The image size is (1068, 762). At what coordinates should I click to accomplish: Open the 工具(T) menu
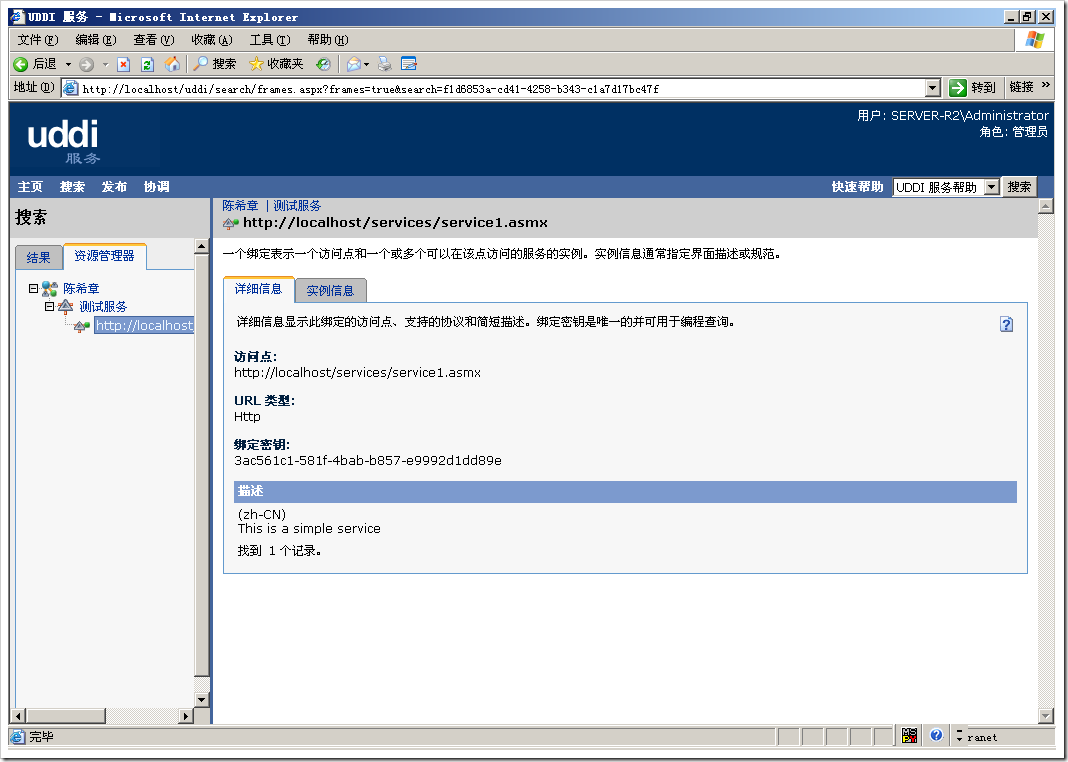270,39
